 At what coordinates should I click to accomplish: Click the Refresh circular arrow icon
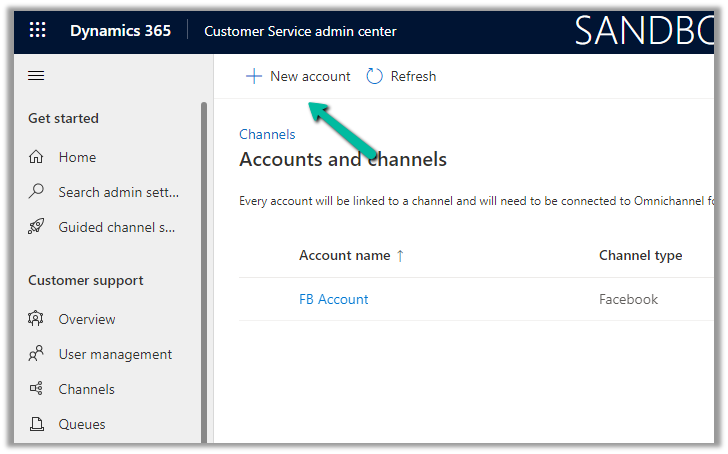(x=375, y=76)
